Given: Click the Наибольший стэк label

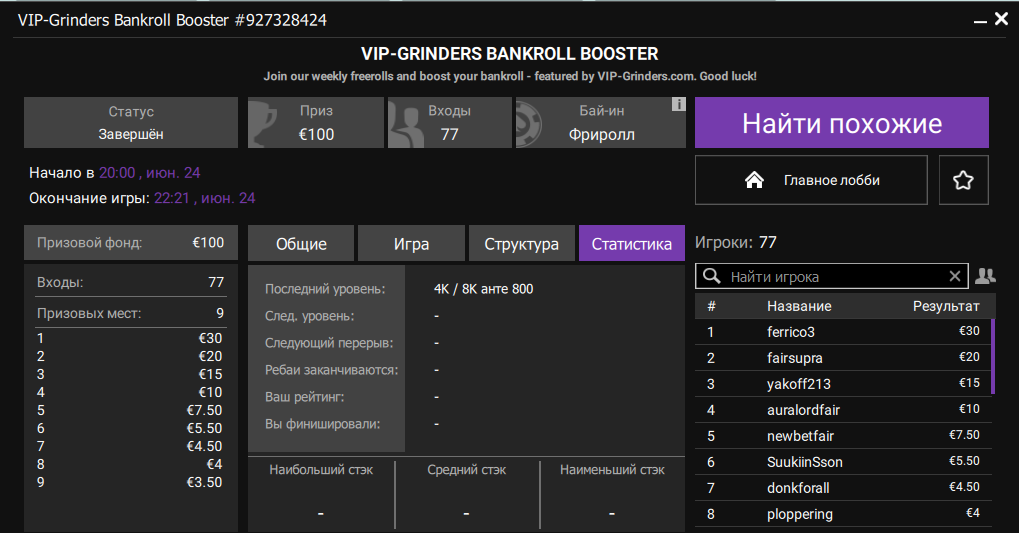Looking at the screenshot, I should (x=321, y=469).
